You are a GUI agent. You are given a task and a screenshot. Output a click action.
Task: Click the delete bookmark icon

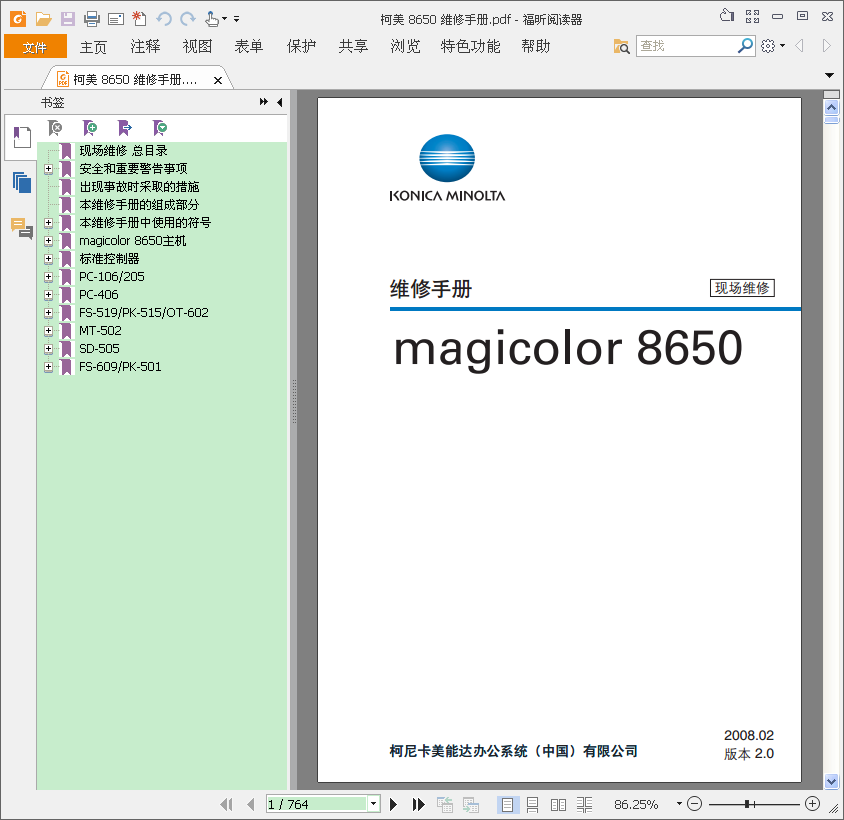point(55,128)
